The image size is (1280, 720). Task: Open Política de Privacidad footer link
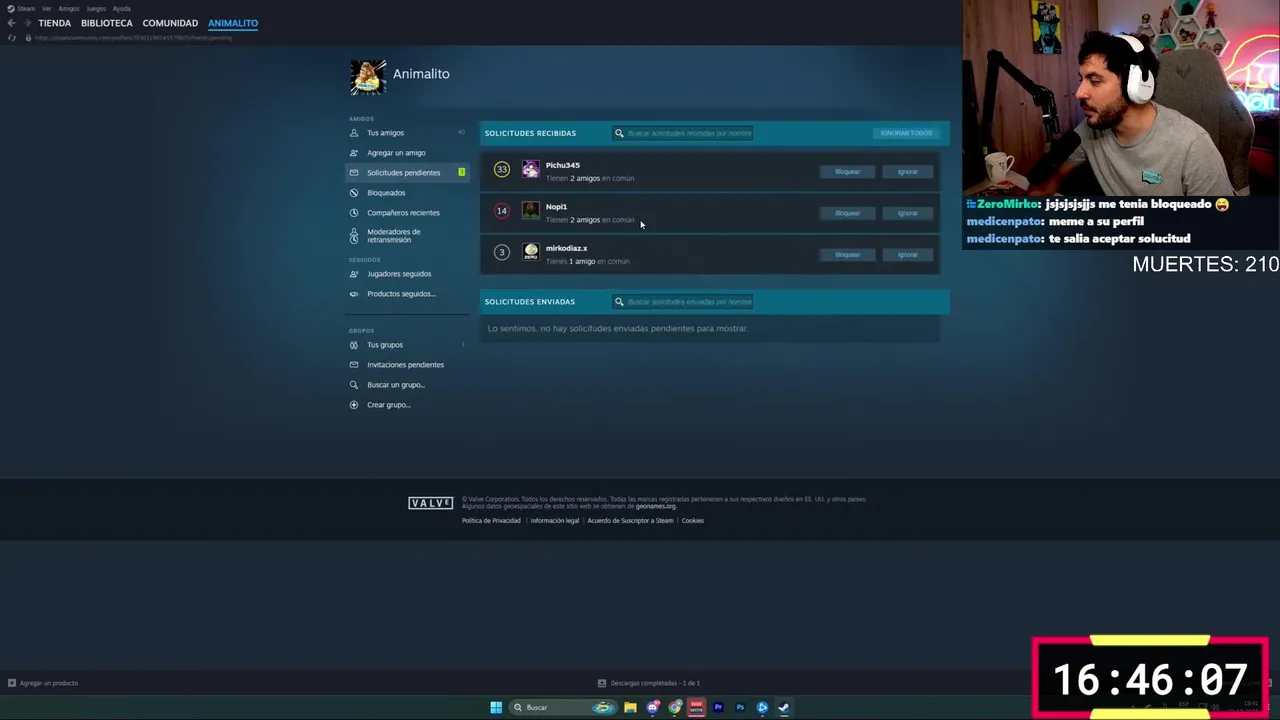coord(491,521)
